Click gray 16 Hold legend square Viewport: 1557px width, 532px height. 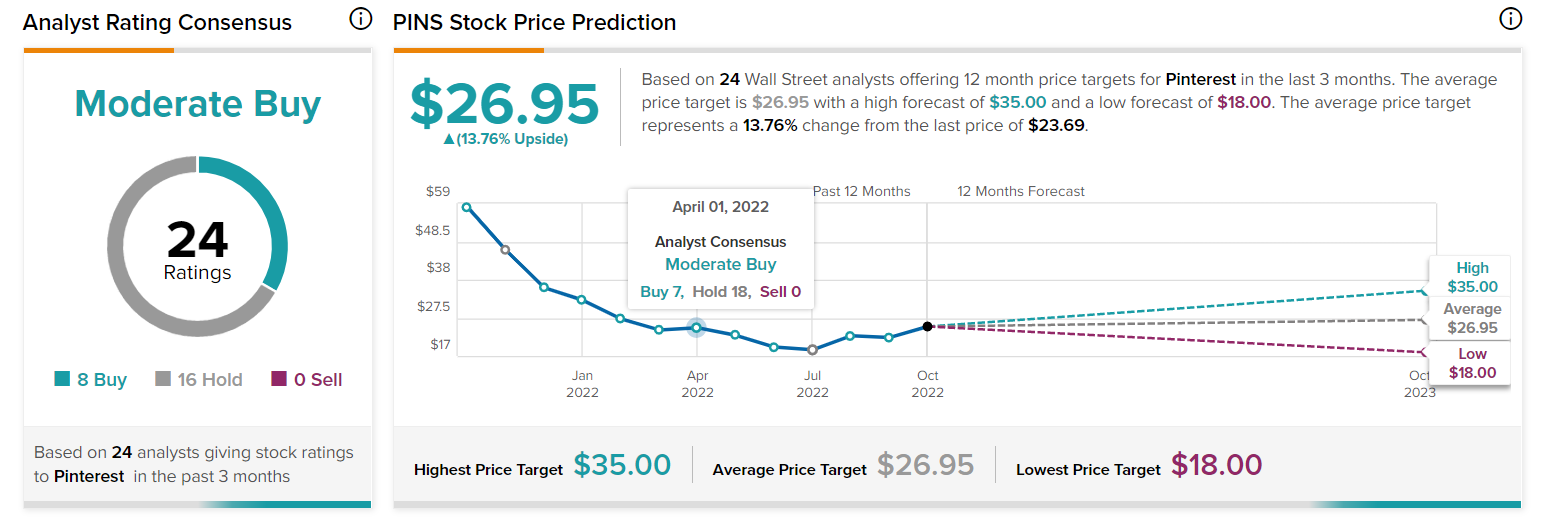coord(163,379)
